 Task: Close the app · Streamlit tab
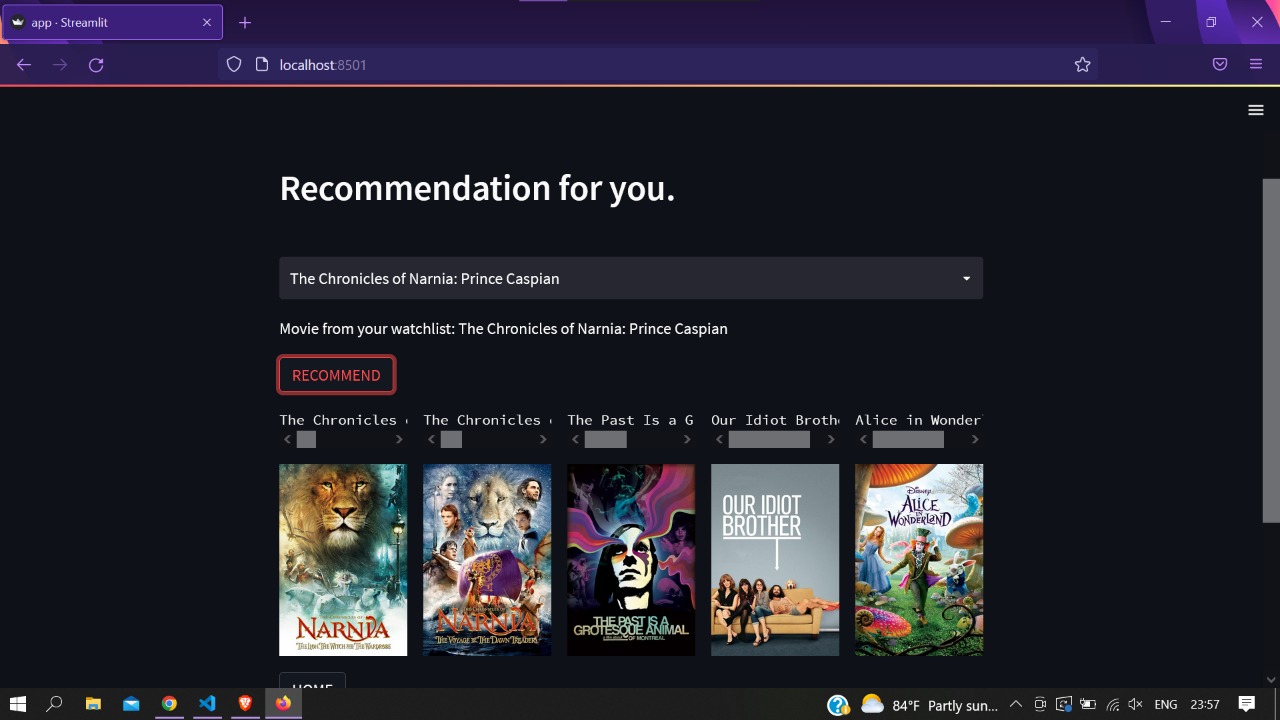[207, 22]
